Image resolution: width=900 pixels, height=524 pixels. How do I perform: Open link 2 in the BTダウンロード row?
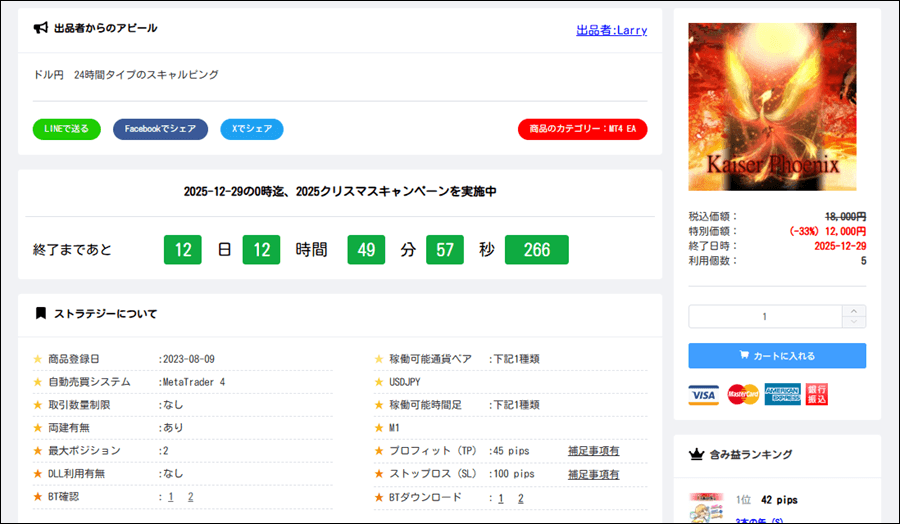coord(521,498)
